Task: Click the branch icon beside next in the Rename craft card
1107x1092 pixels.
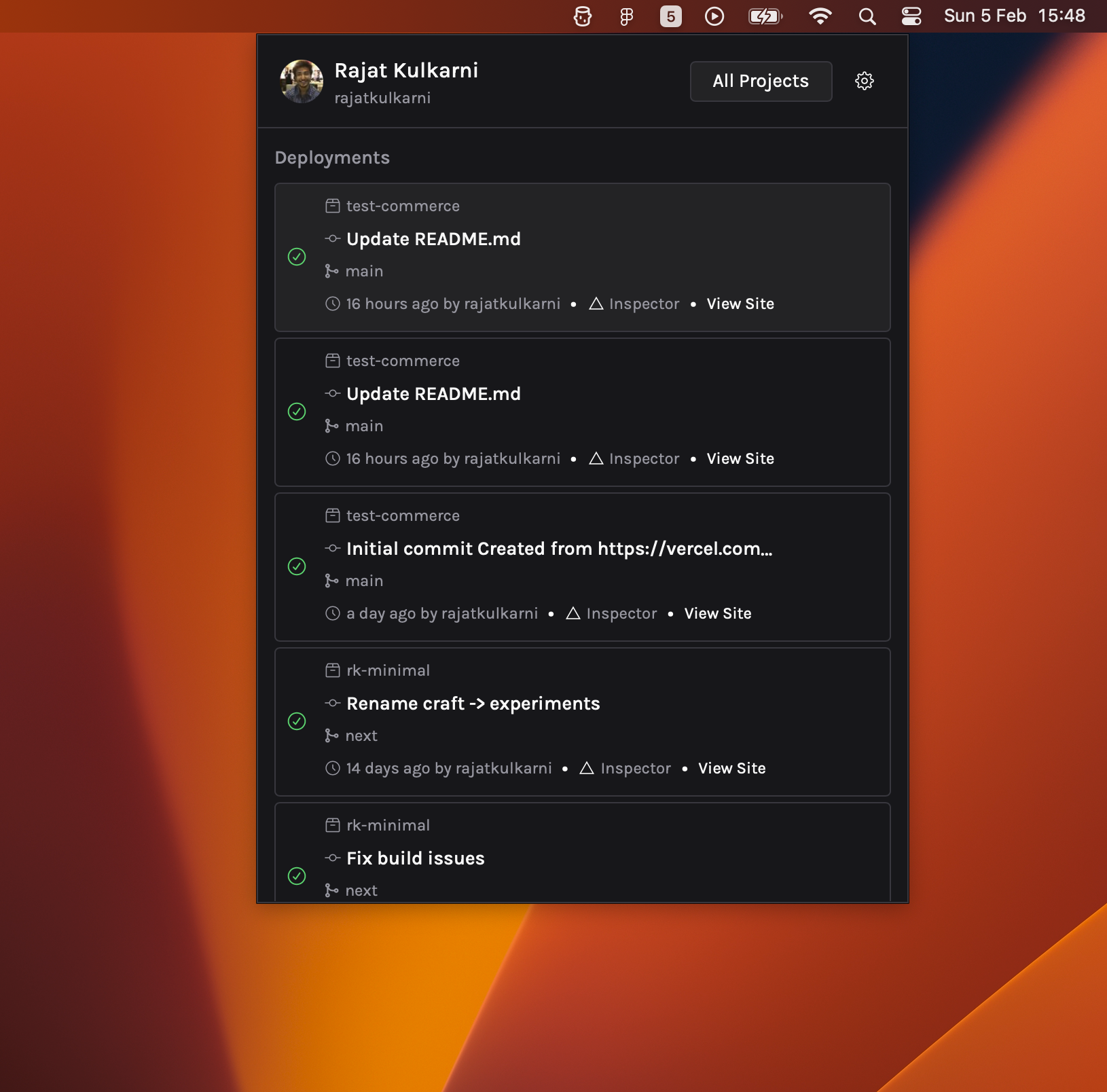Action: (331, 735)
